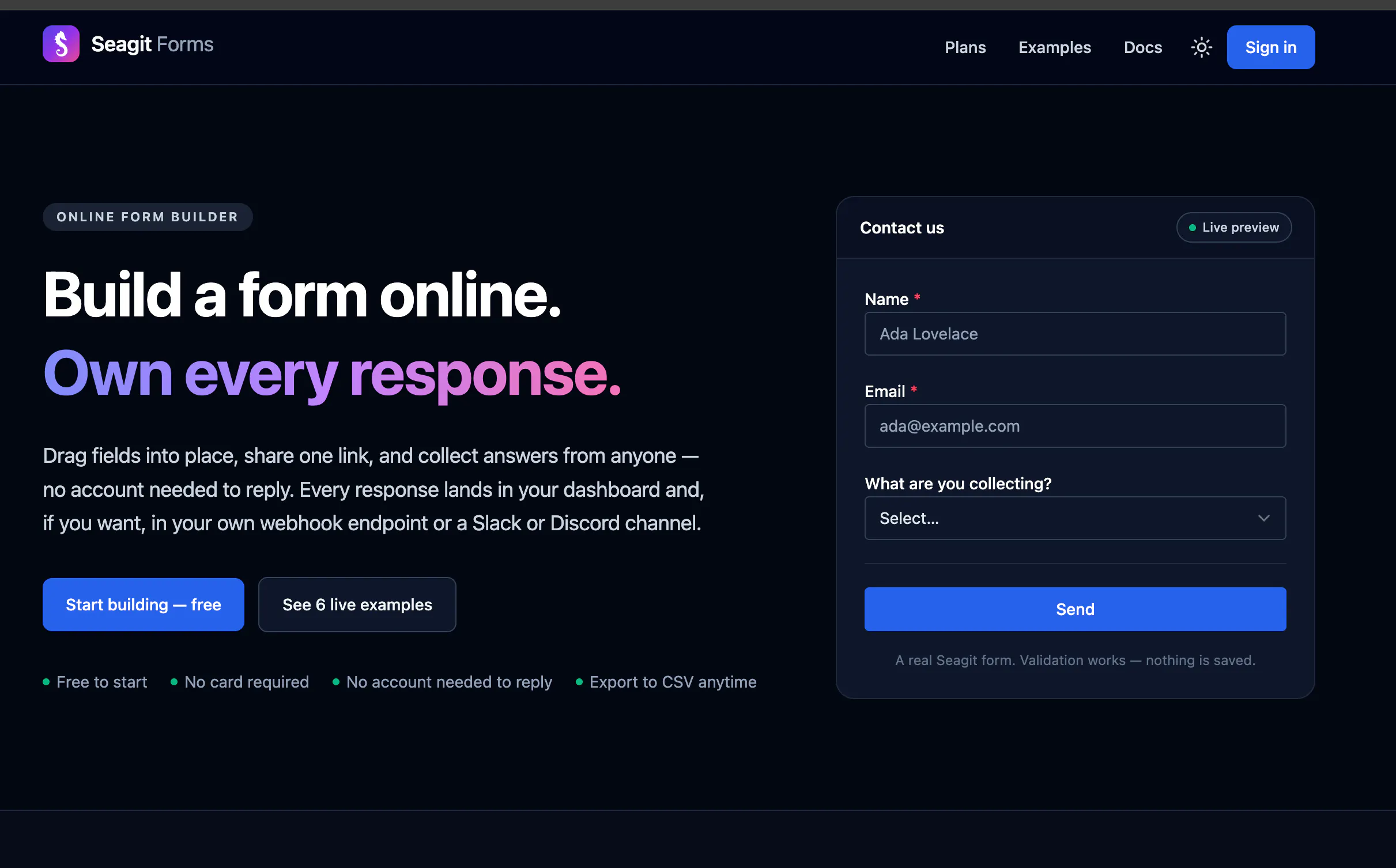Click 'No account needed to reply' text
Screen dimensions: 1396x868
449,682
